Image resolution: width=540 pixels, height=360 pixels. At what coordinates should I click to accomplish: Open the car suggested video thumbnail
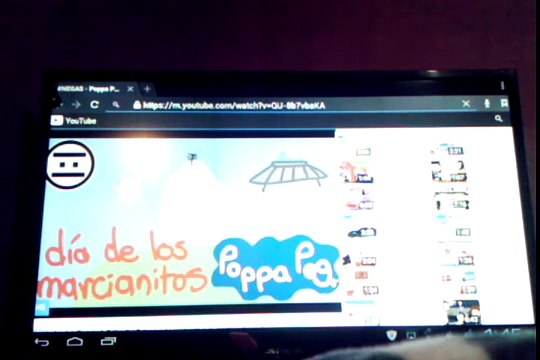coord(362,232)
